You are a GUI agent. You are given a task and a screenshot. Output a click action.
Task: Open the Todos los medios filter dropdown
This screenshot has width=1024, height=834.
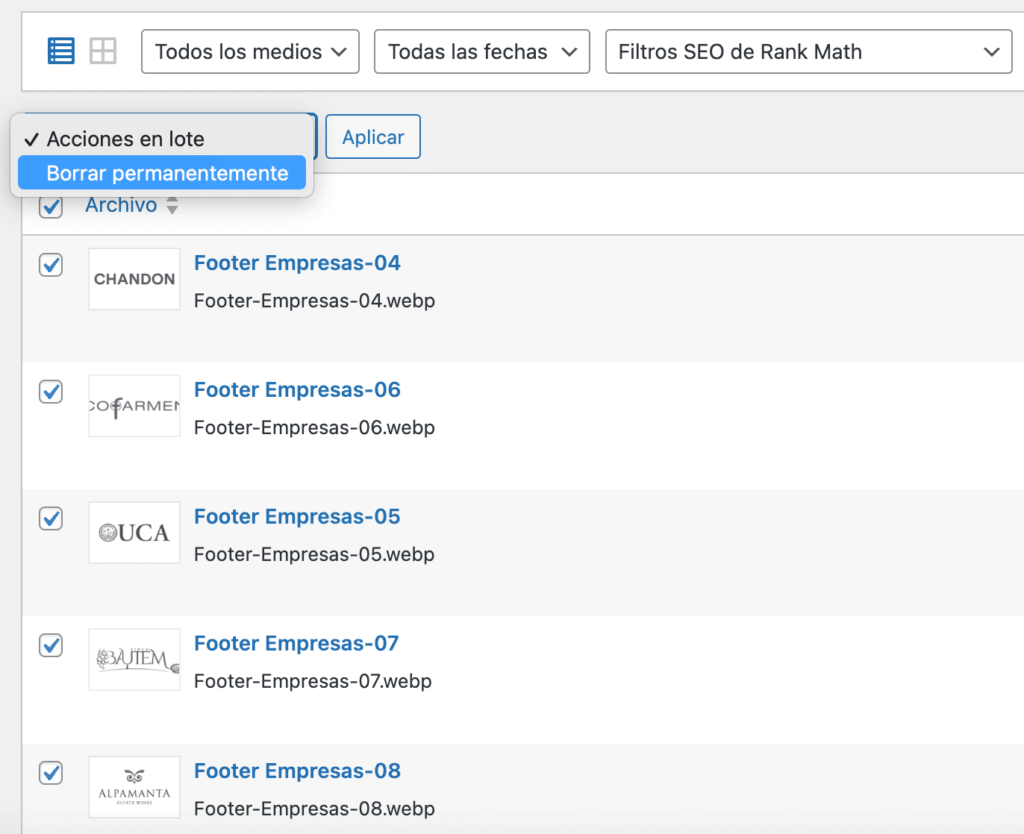[x=249, y=51]
